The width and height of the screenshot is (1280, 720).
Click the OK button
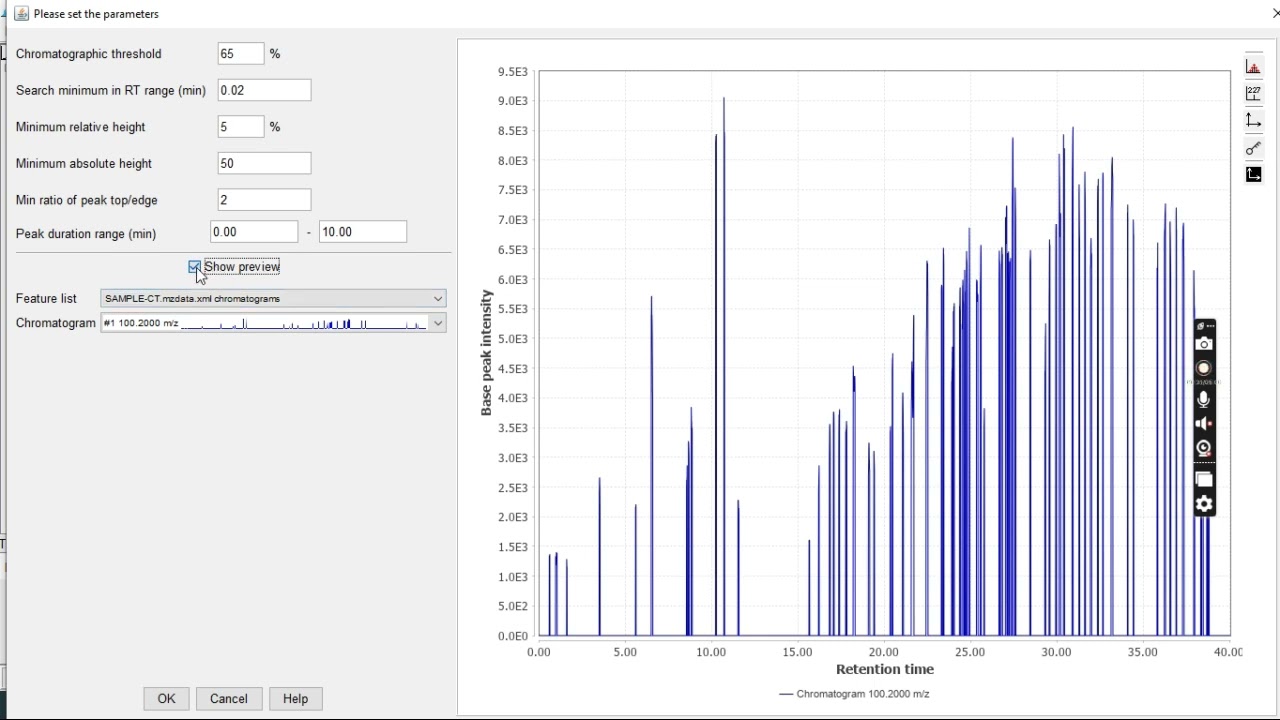tap(166, 699)
